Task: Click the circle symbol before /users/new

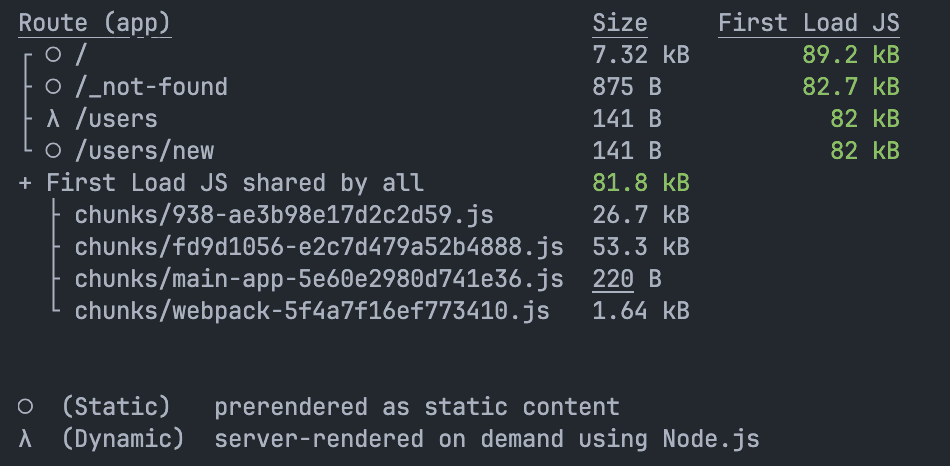Action: (53, 151)
